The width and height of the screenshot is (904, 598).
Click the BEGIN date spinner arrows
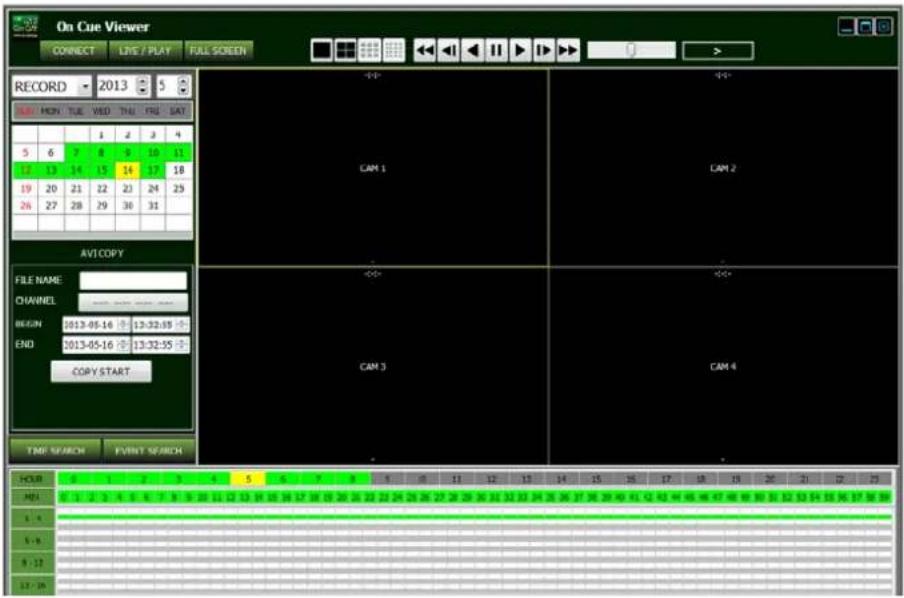123,325
